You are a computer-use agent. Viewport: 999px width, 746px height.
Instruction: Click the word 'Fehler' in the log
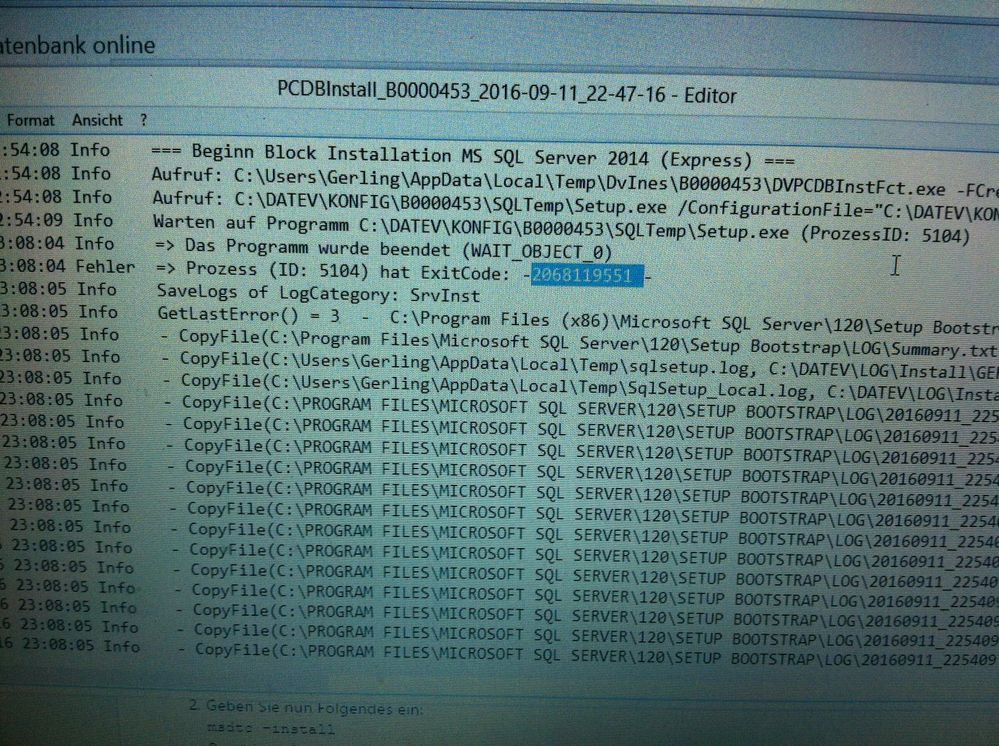tap(105, 266)
